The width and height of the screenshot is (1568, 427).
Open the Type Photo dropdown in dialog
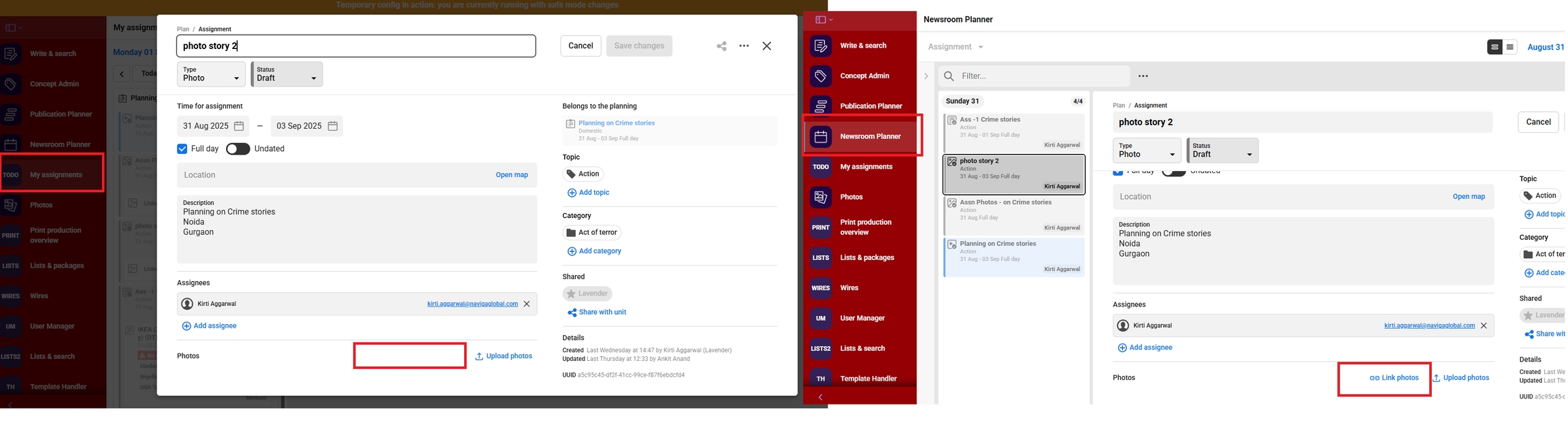(211, 74)
